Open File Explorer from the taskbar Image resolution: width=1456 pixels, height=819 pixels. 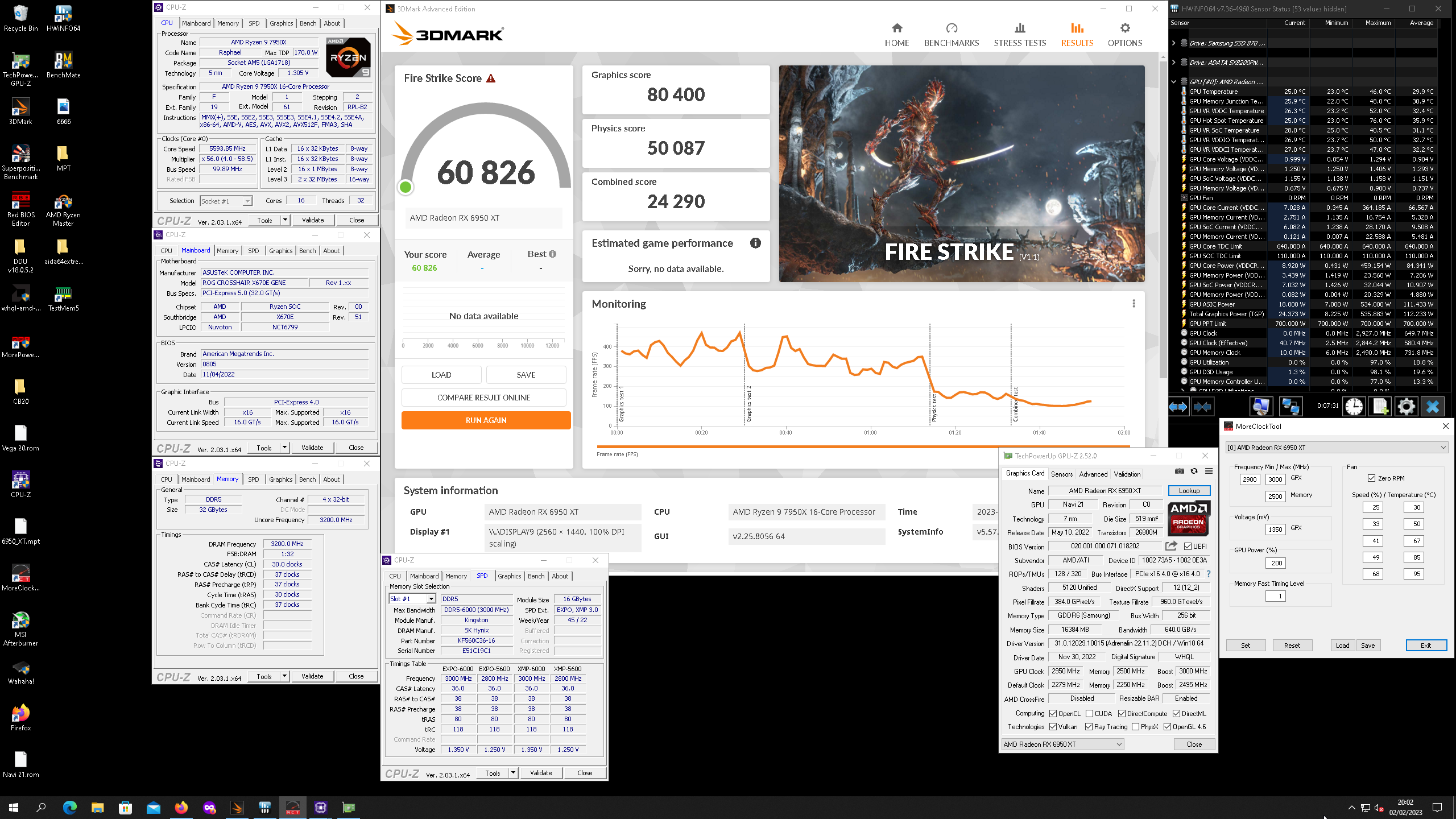coord(97,807)
